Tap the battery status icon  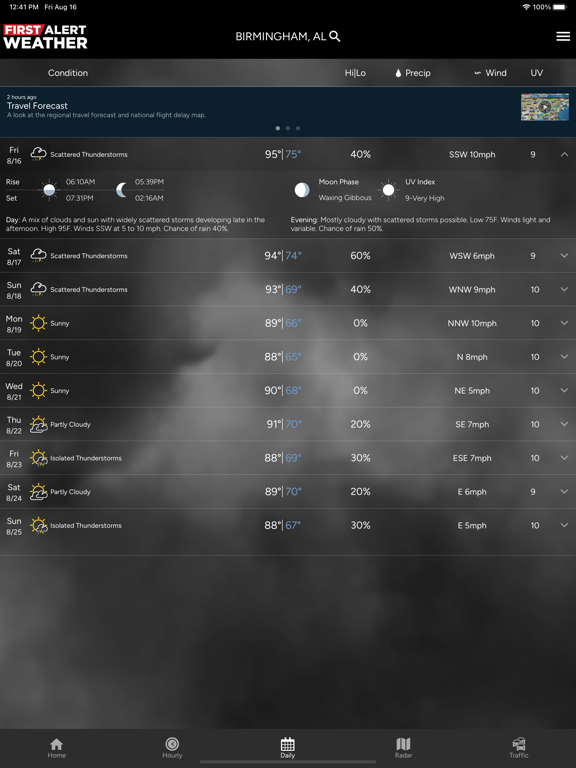[560, 7]
